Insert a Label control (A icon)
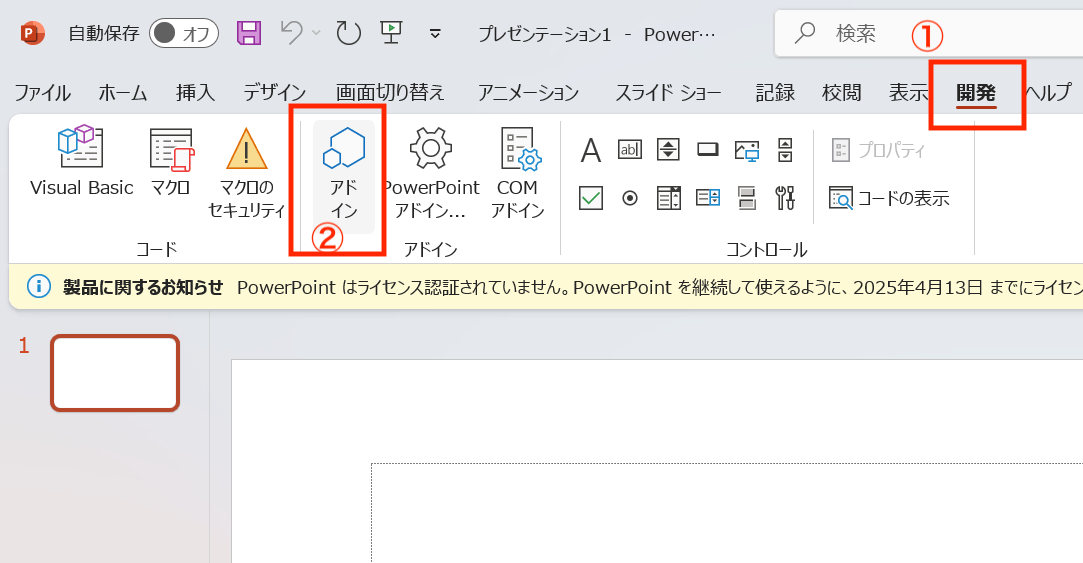Screen dimensions: 1083x563 [x=591, y=150]
